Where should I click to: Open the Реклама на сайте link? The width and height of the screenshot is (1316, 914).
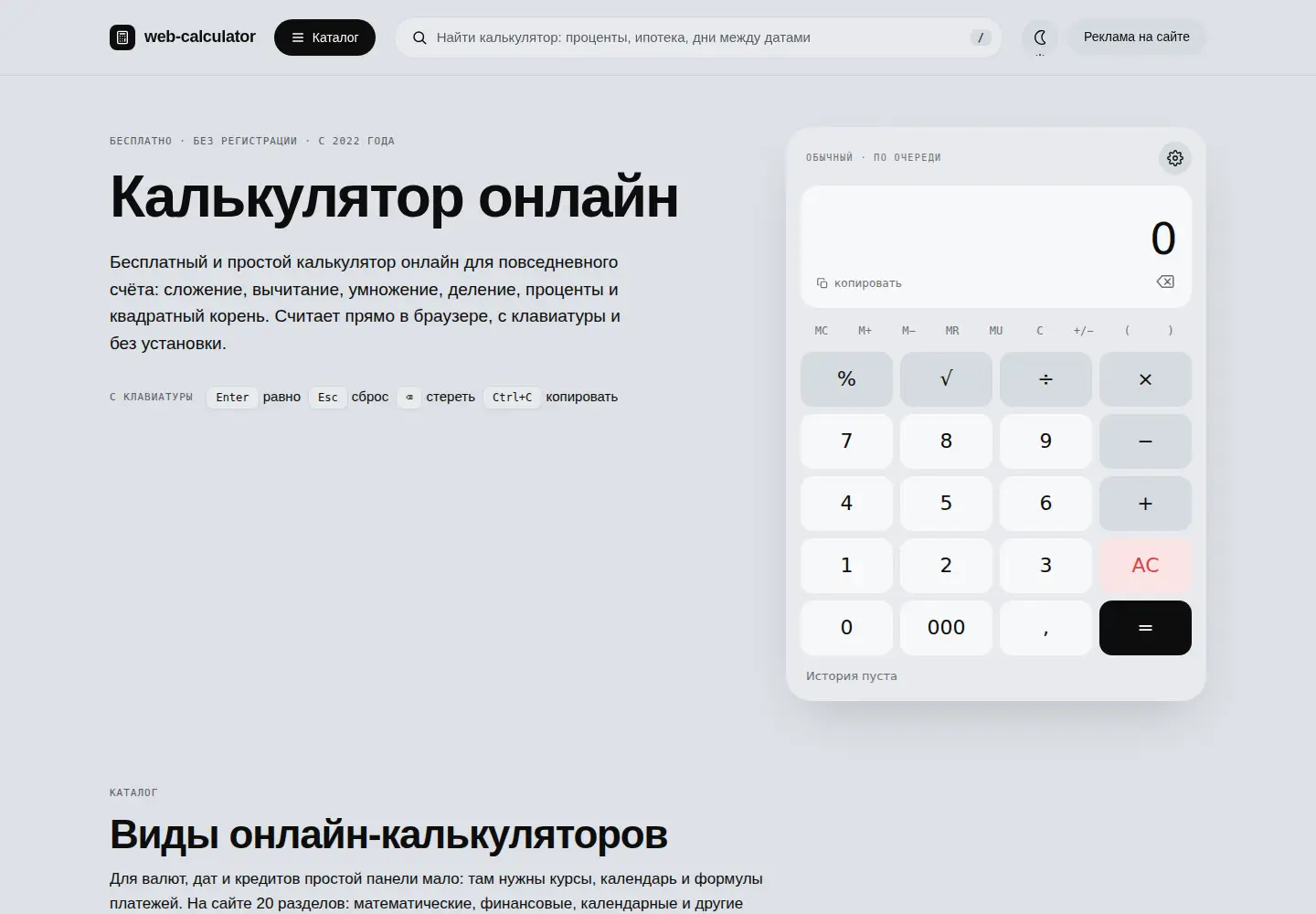(x=1137, y=37)
